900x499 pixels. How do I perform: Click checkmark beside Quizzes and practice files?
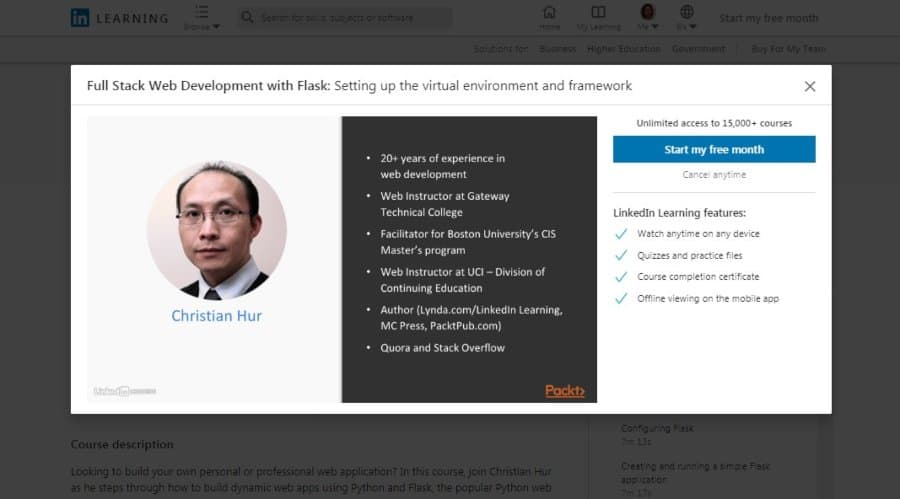pos(621,256)
